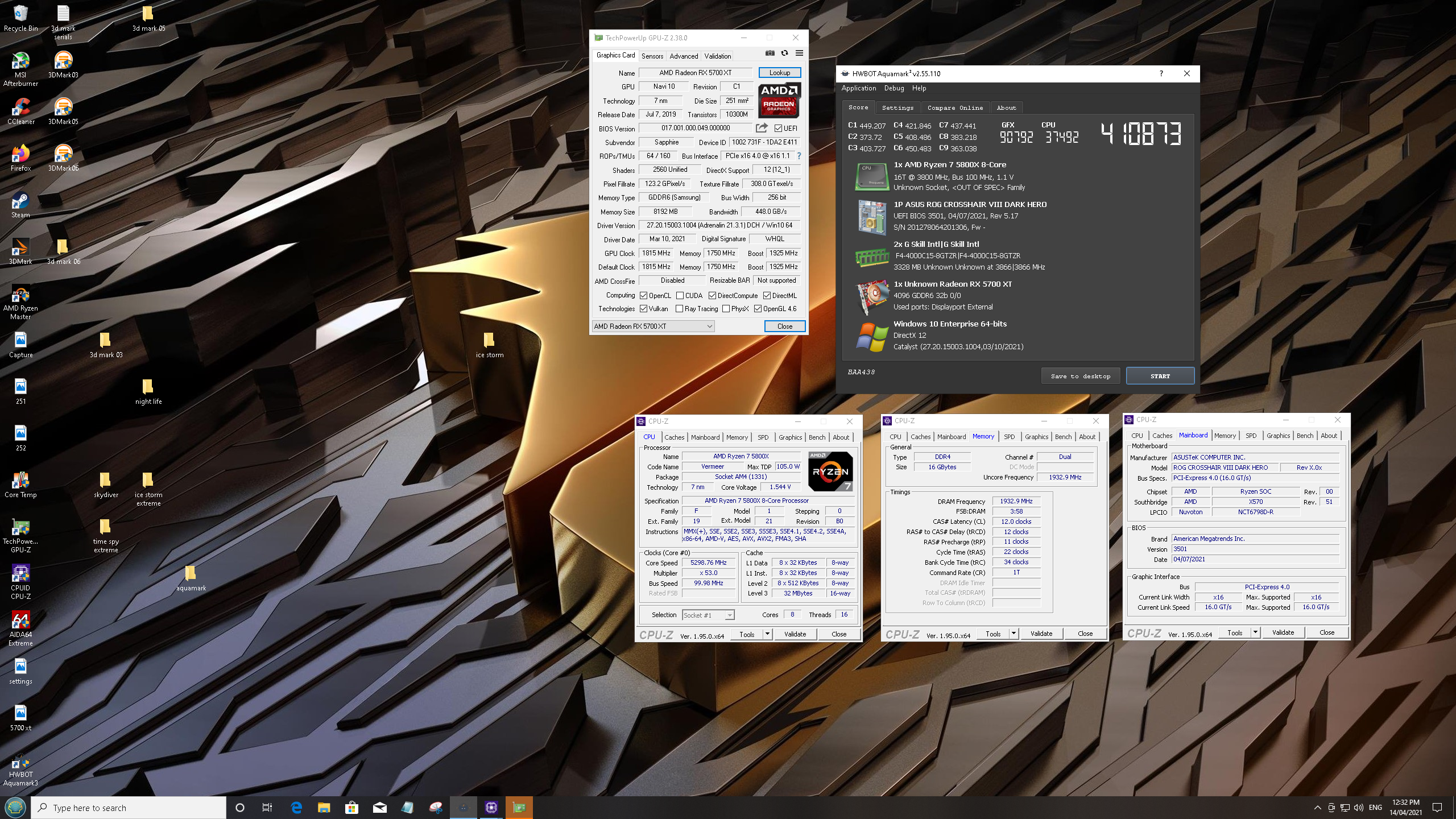Open SPD tab in Memory CPU-Z window

coord(1009,437)
